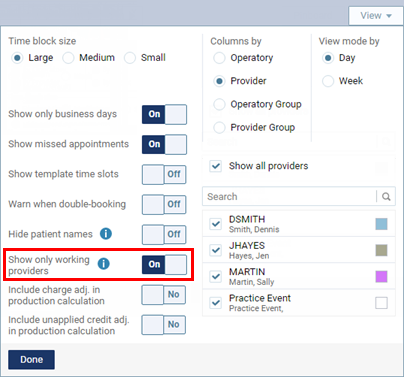Click the Done button
Screen dimensions: 404x377
pyautogui.click(x=31, y=360)
